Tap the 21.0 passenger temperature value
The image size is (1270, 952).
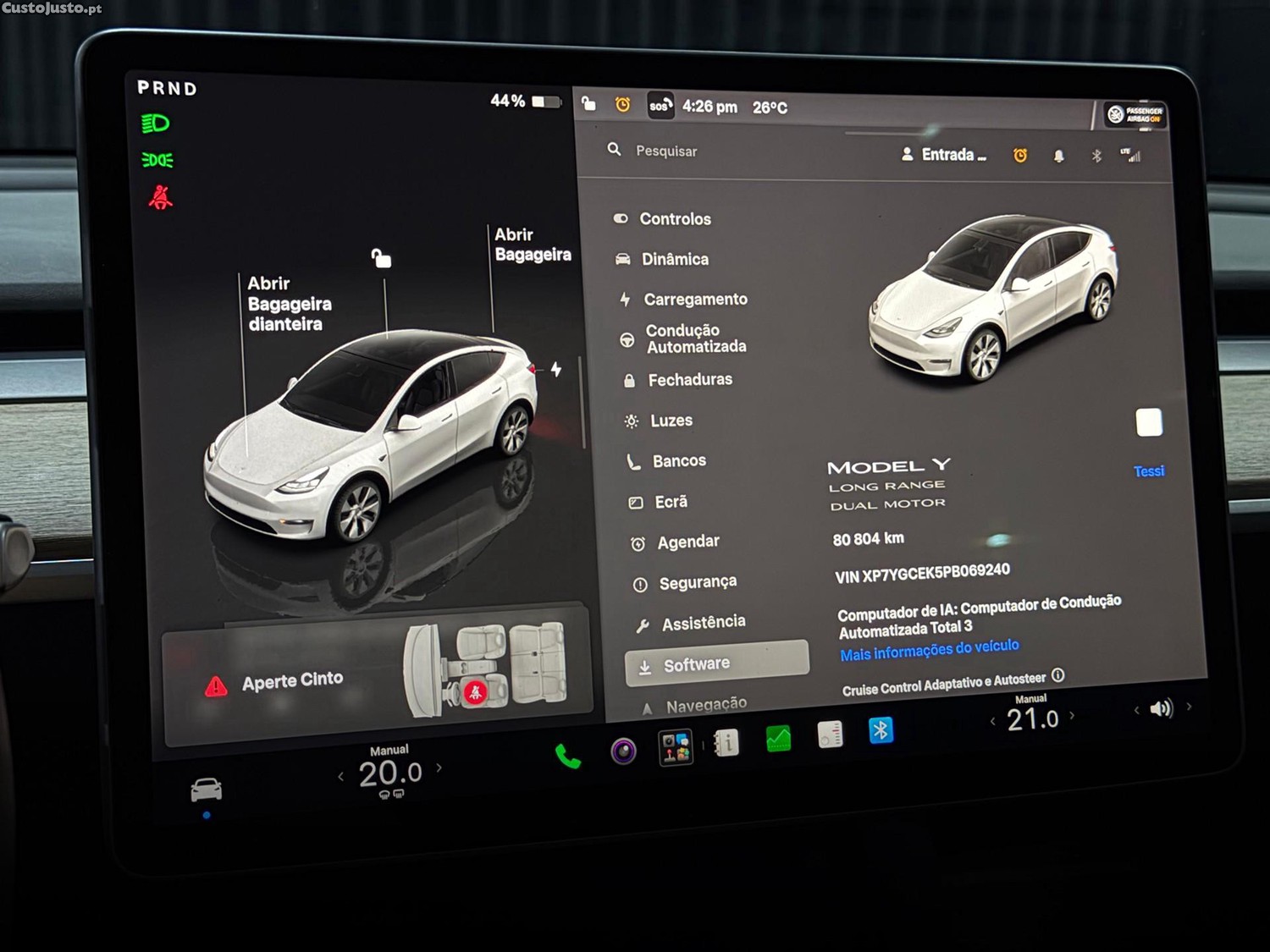(x=1032, y=719)
